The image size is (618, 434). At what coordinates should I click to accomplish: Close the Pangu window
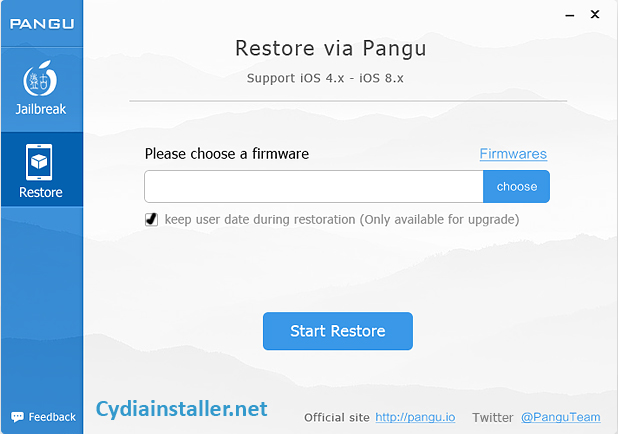coord(594,14)
